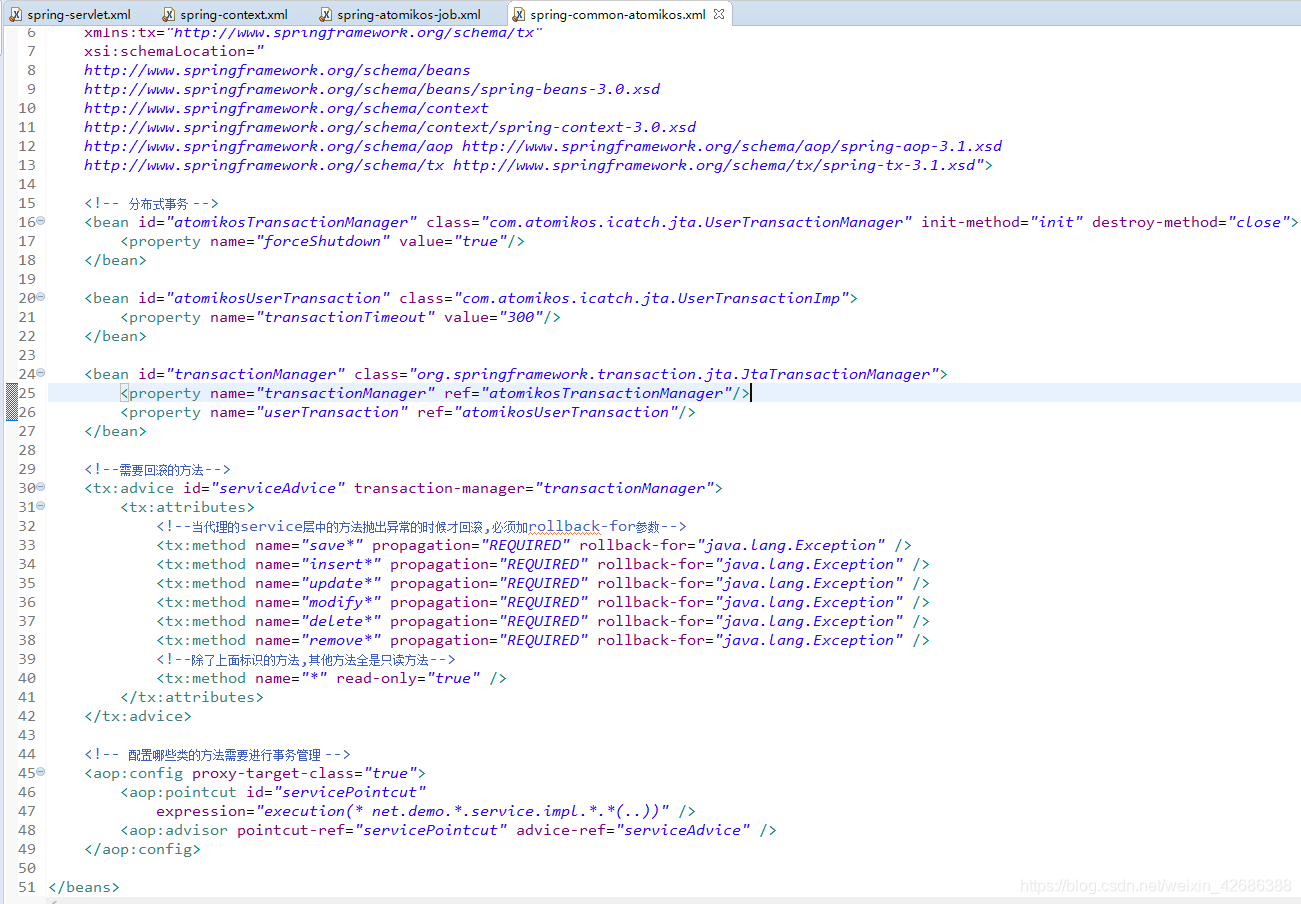The height and width of the screenshot is (904, 1301).
Task: Click the spring-aop-3.1.xsd URL on line 12
Action: (x=732, y=146)
